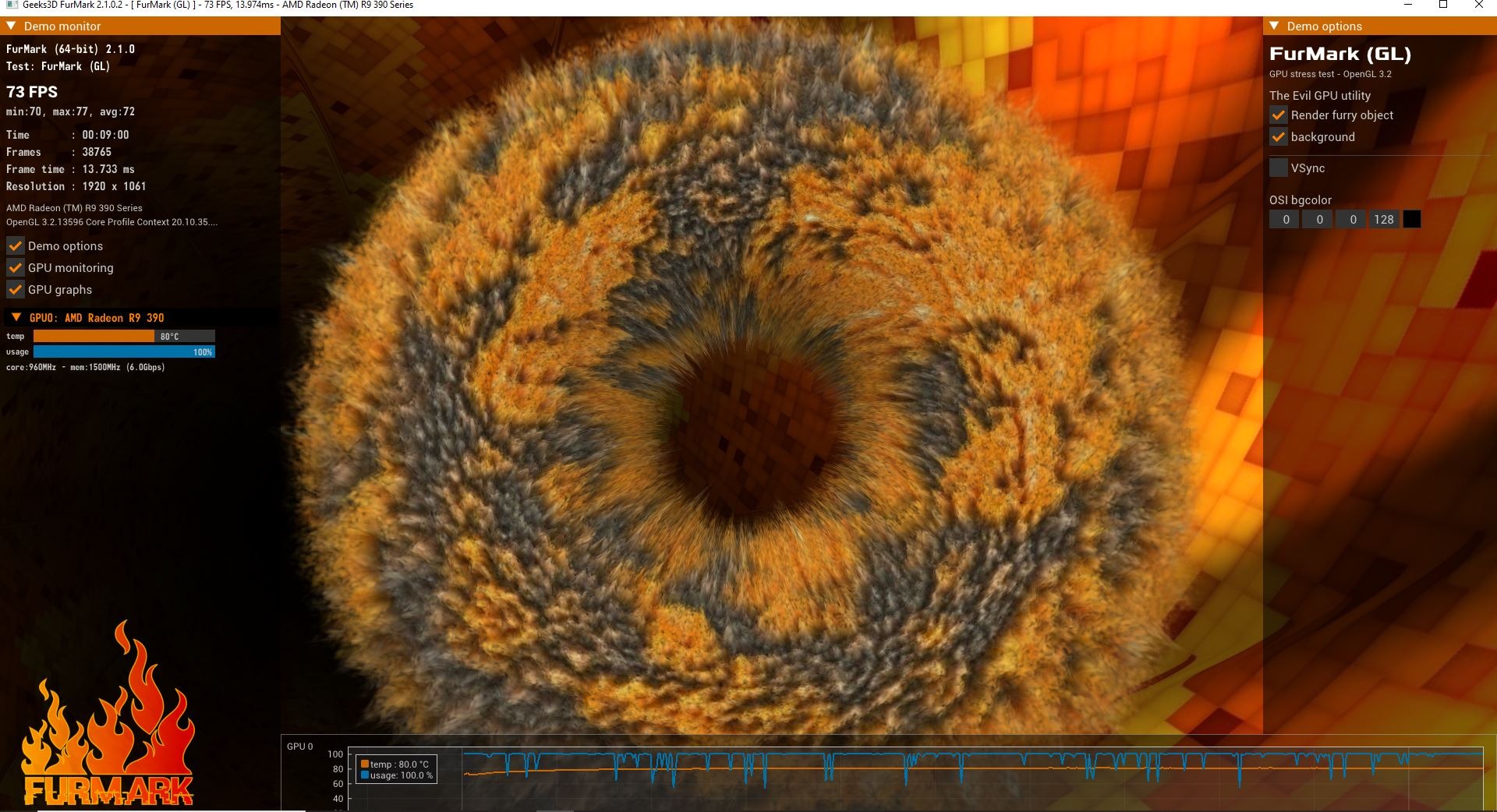The width and height of the screenshot is (1497, 812).
Task: Click the OSI bgcolor alpha value 128
Action: [x=1384, y=220]
